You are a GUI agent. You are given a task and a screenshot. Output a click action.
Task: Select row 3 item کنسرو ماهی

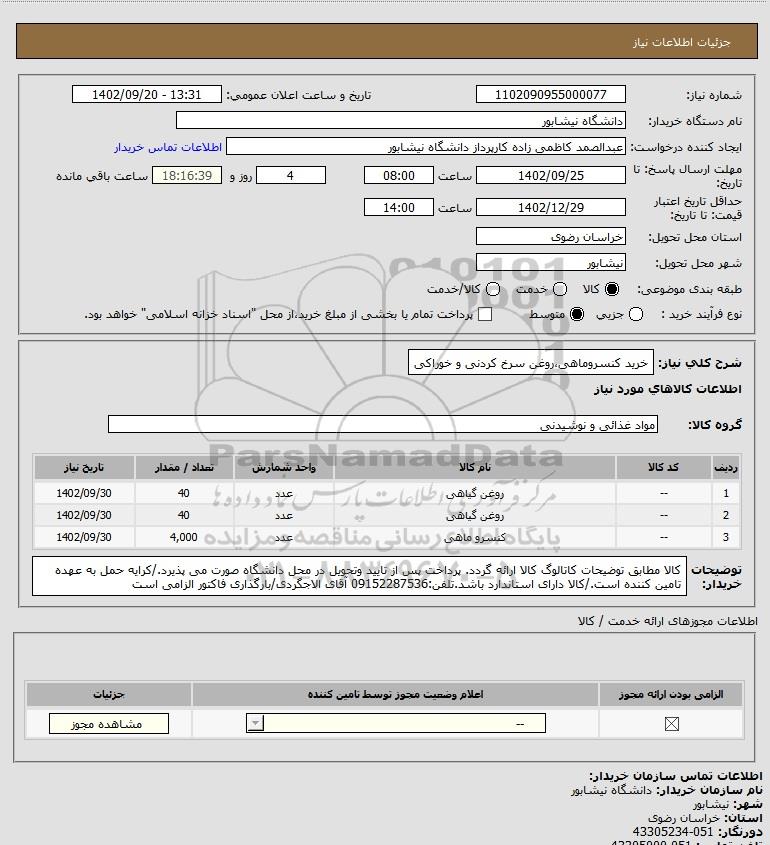tap(474, 538)
